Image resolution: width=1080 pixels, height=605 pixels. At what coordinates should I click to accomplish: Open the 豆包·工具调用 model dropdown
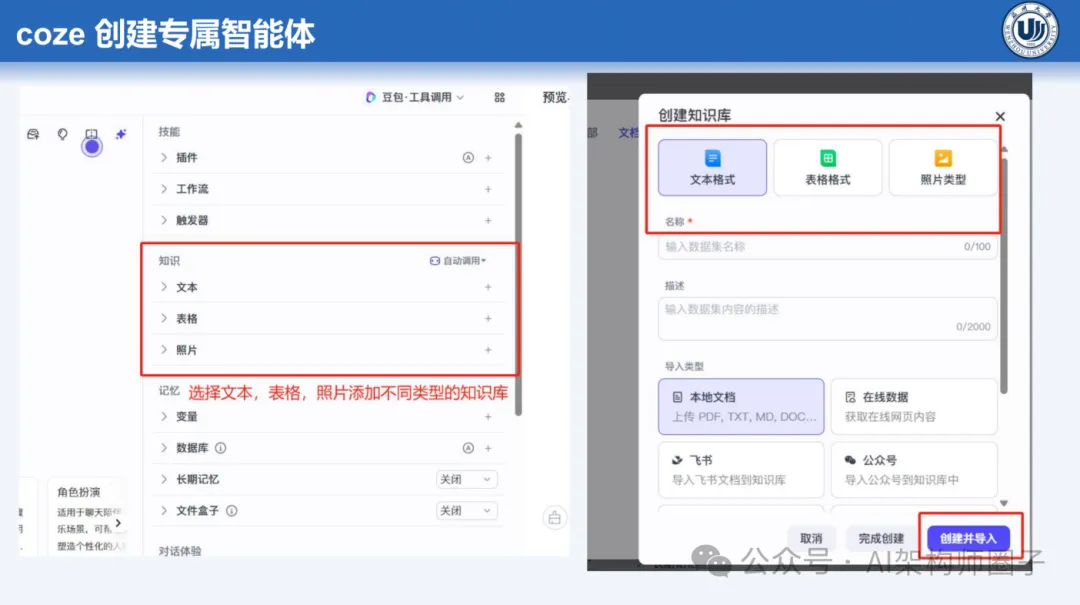click(415, 97)
